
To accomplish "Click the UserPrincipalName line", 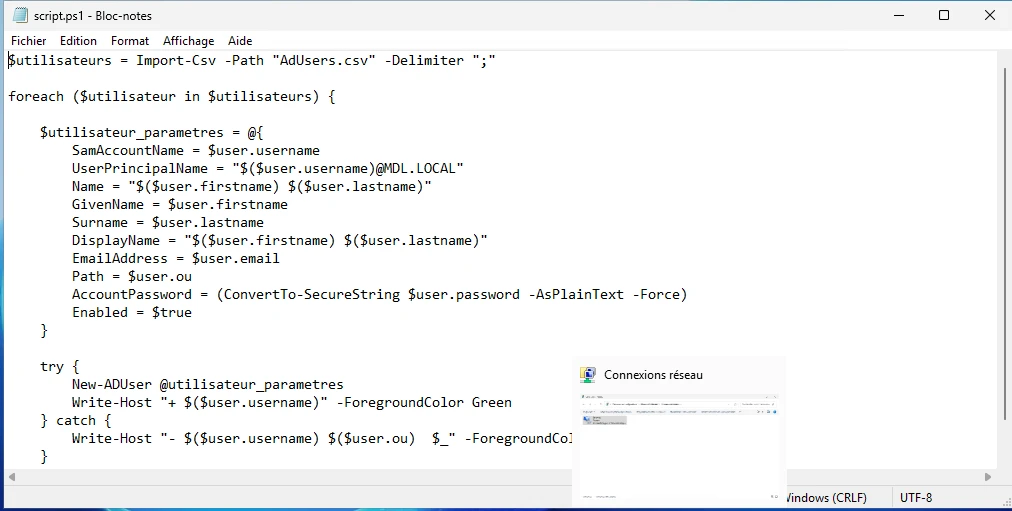I will (x=268, y=168).
